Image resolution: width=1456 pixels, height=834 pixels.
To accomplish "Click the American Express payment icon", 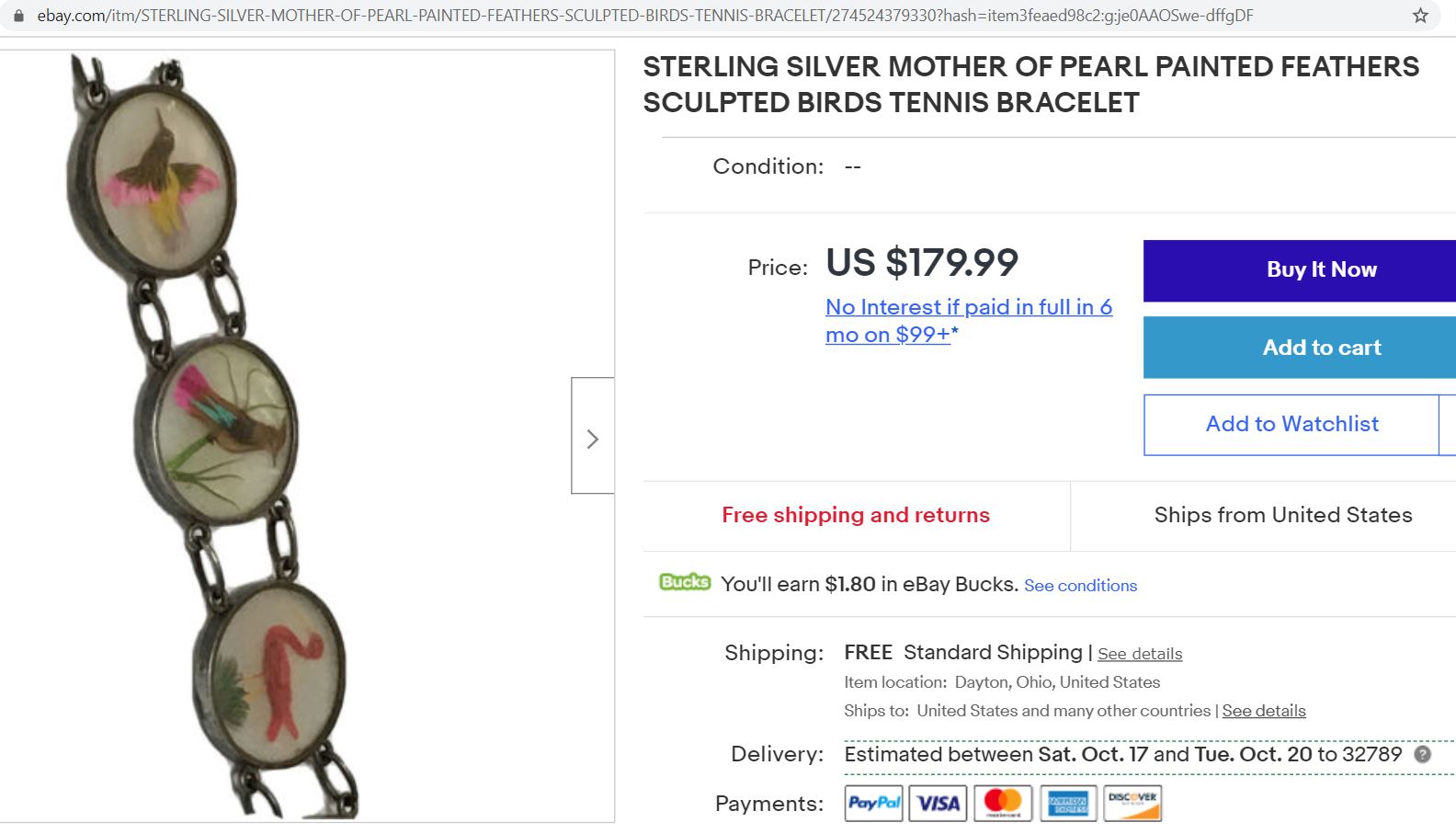I will click(x=1068, y=803).
